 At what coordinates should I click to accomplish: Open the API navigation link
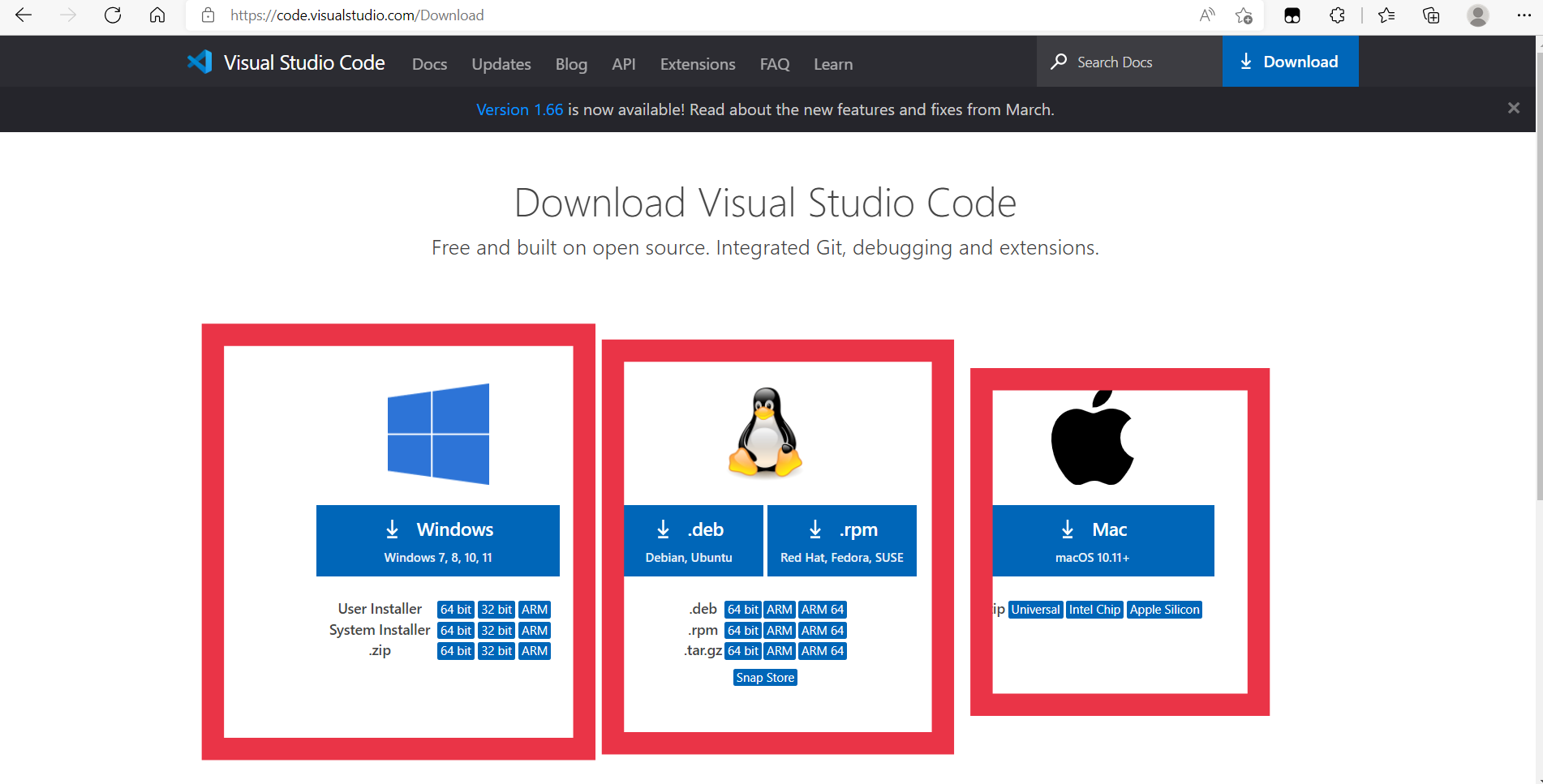coord(624,64)
